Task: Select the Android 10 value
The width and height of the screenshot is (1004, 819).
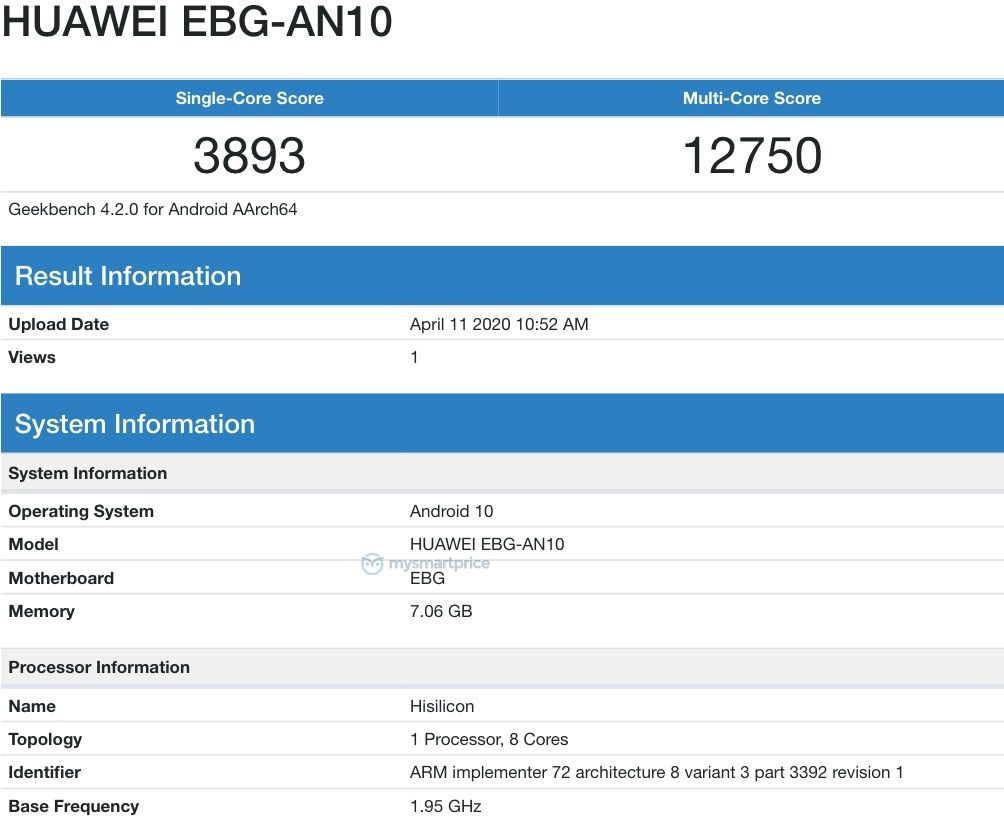Action: [451, 511]
